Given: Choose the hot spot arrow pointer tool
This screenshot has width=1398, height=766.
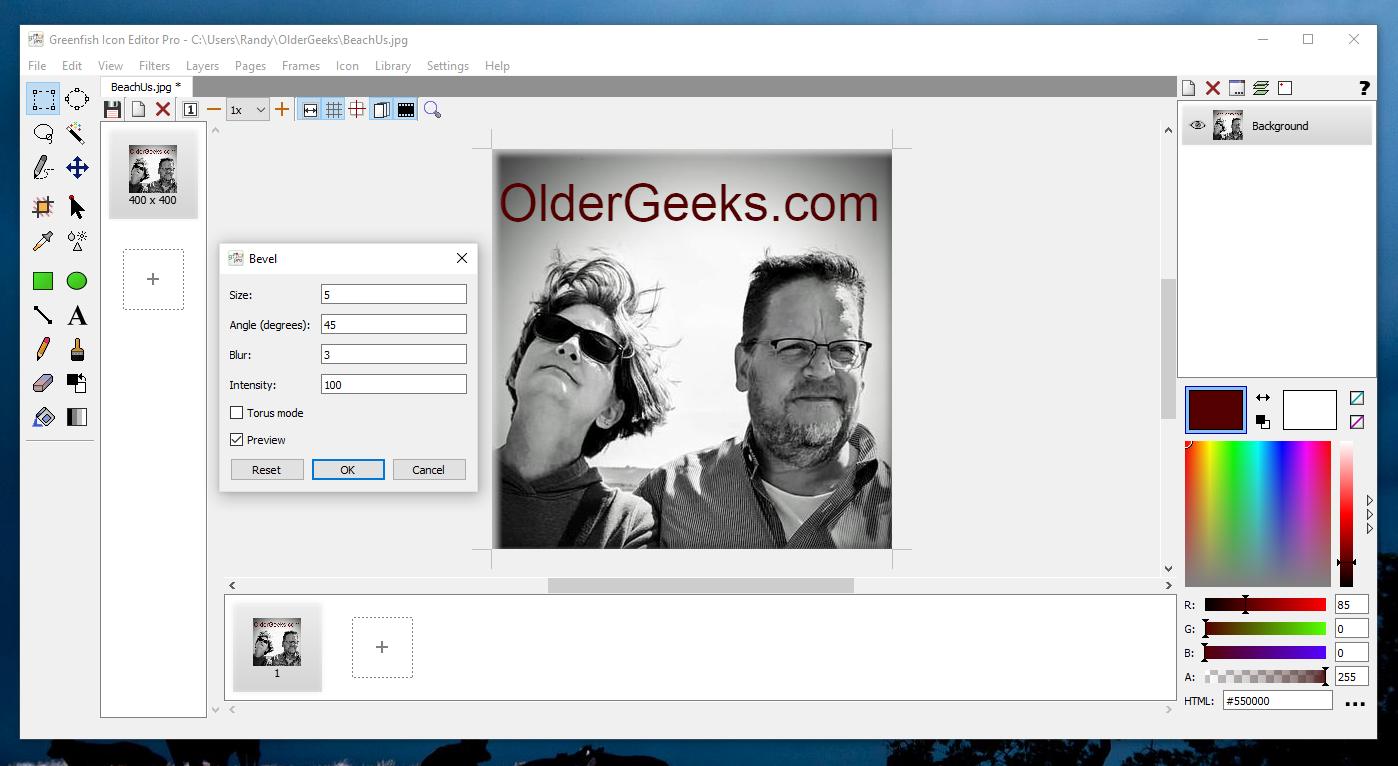Looking at the screenshot, I should coord(77,207).
